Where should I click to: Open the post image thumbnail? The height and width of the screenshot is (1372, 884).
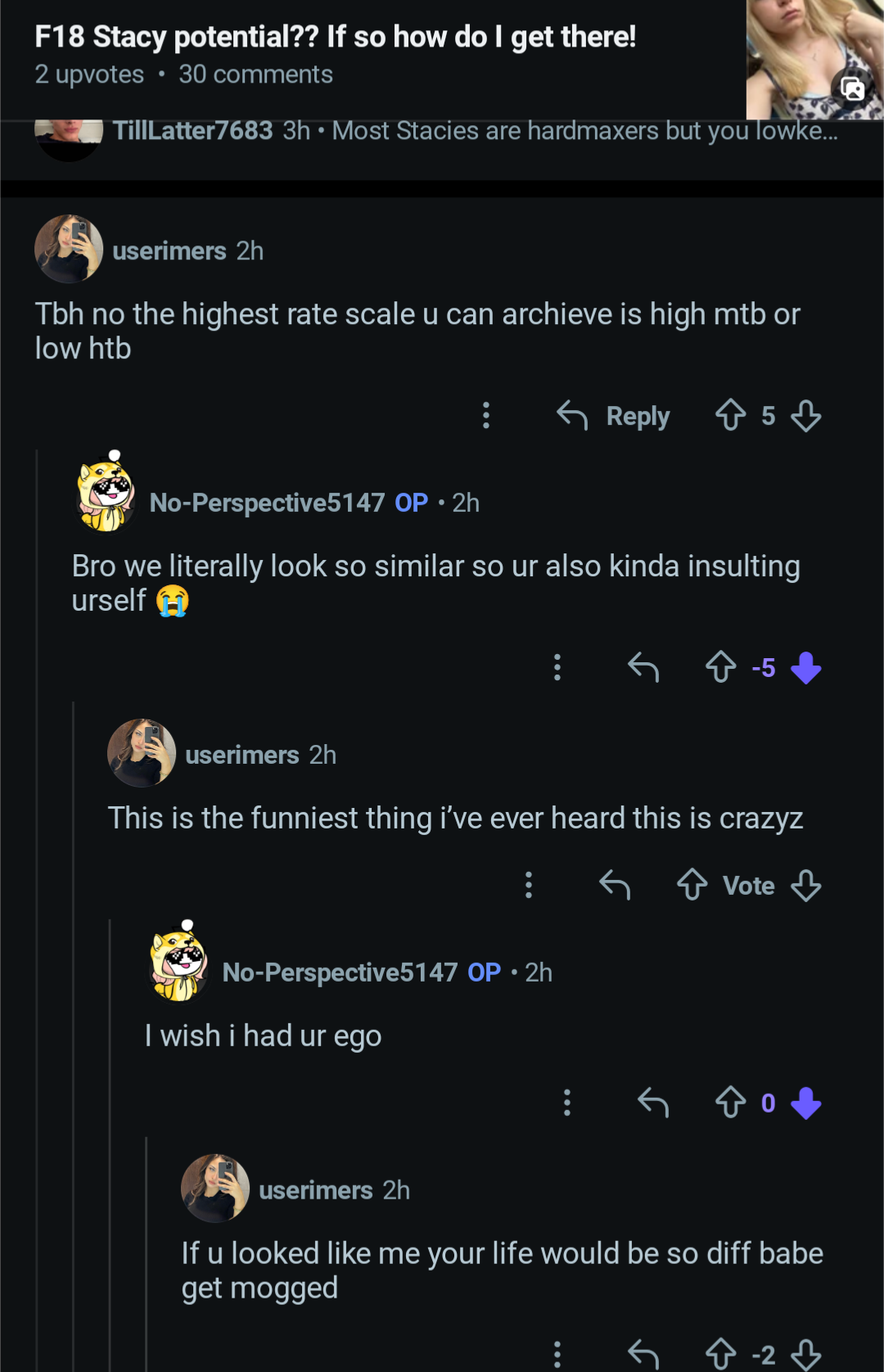[814, 59]
